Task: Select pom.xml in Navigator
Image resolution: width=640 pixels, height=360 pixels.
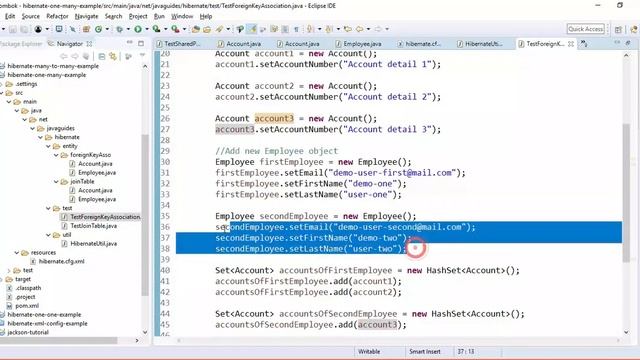Action: tap(27, 306)
